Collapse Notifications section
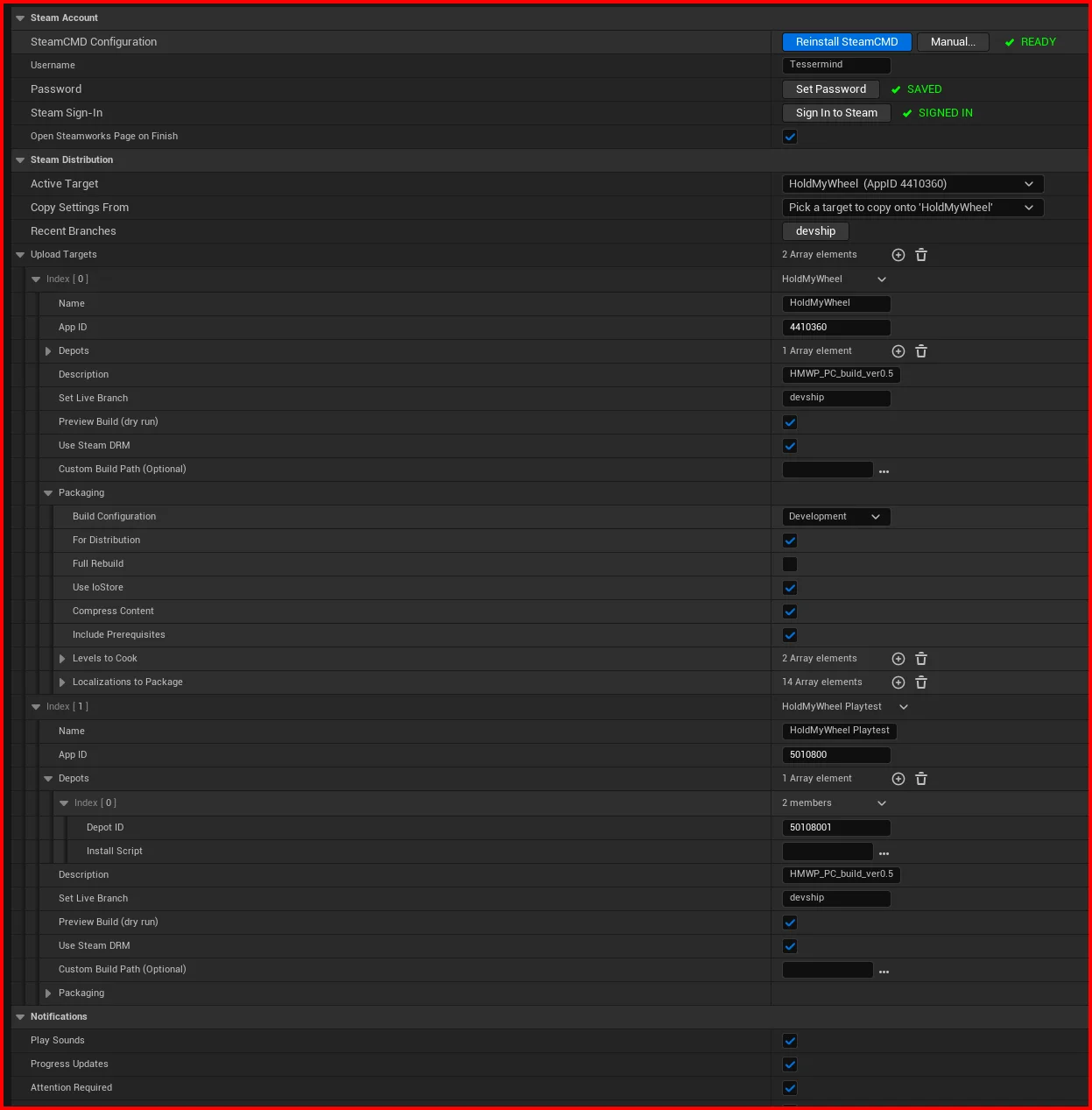The image size is (1092, 1110). tap(20, 1017)
